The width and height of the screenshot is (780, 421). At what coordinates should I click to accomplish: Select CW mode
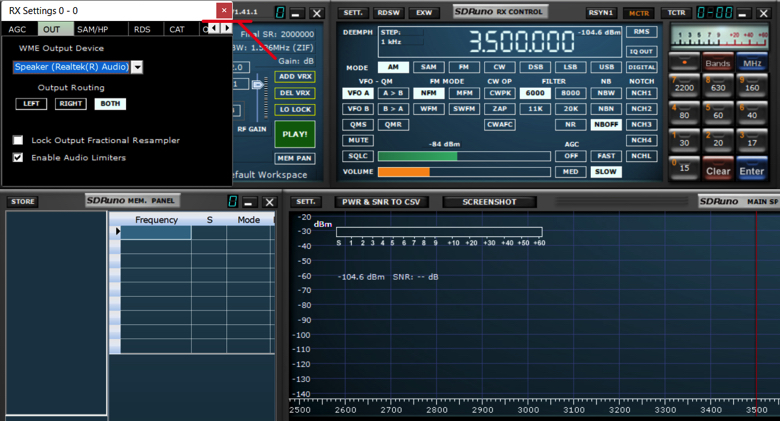[499, 67]
